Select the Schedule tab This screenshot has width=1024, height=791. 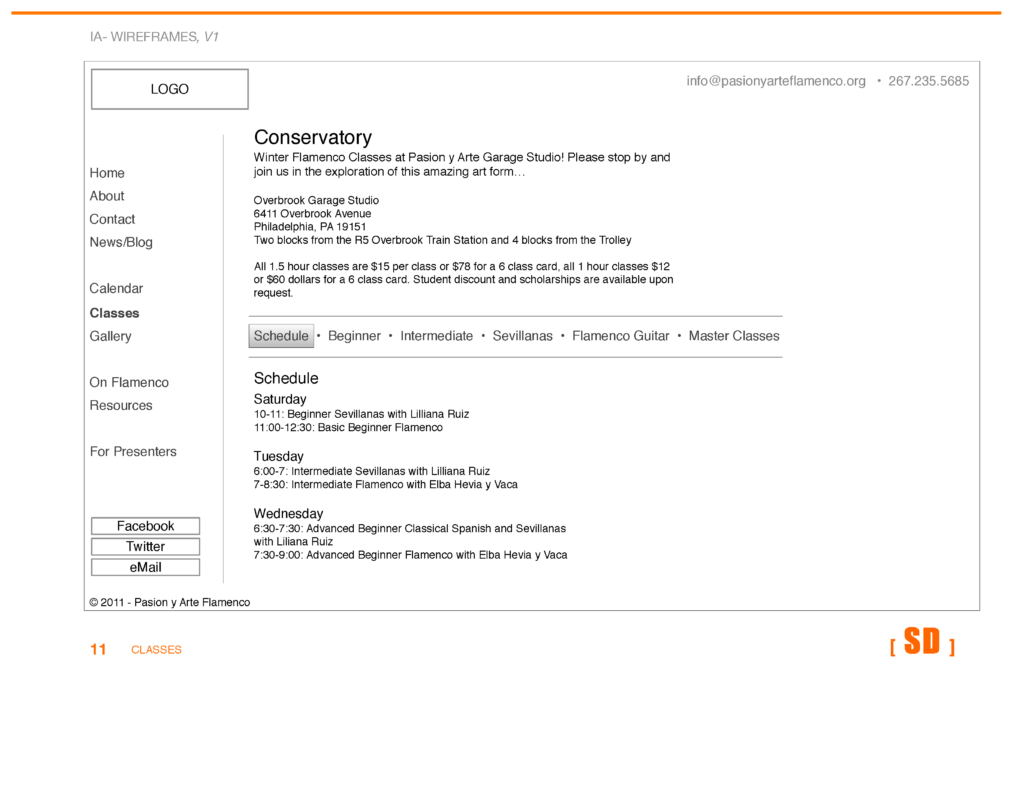(281, 336)
